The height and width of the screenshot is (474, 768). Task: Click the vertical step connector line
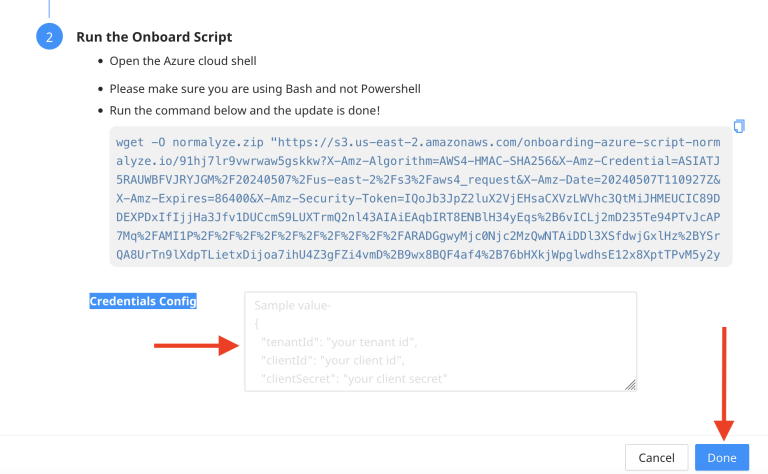tap(49, 8)
